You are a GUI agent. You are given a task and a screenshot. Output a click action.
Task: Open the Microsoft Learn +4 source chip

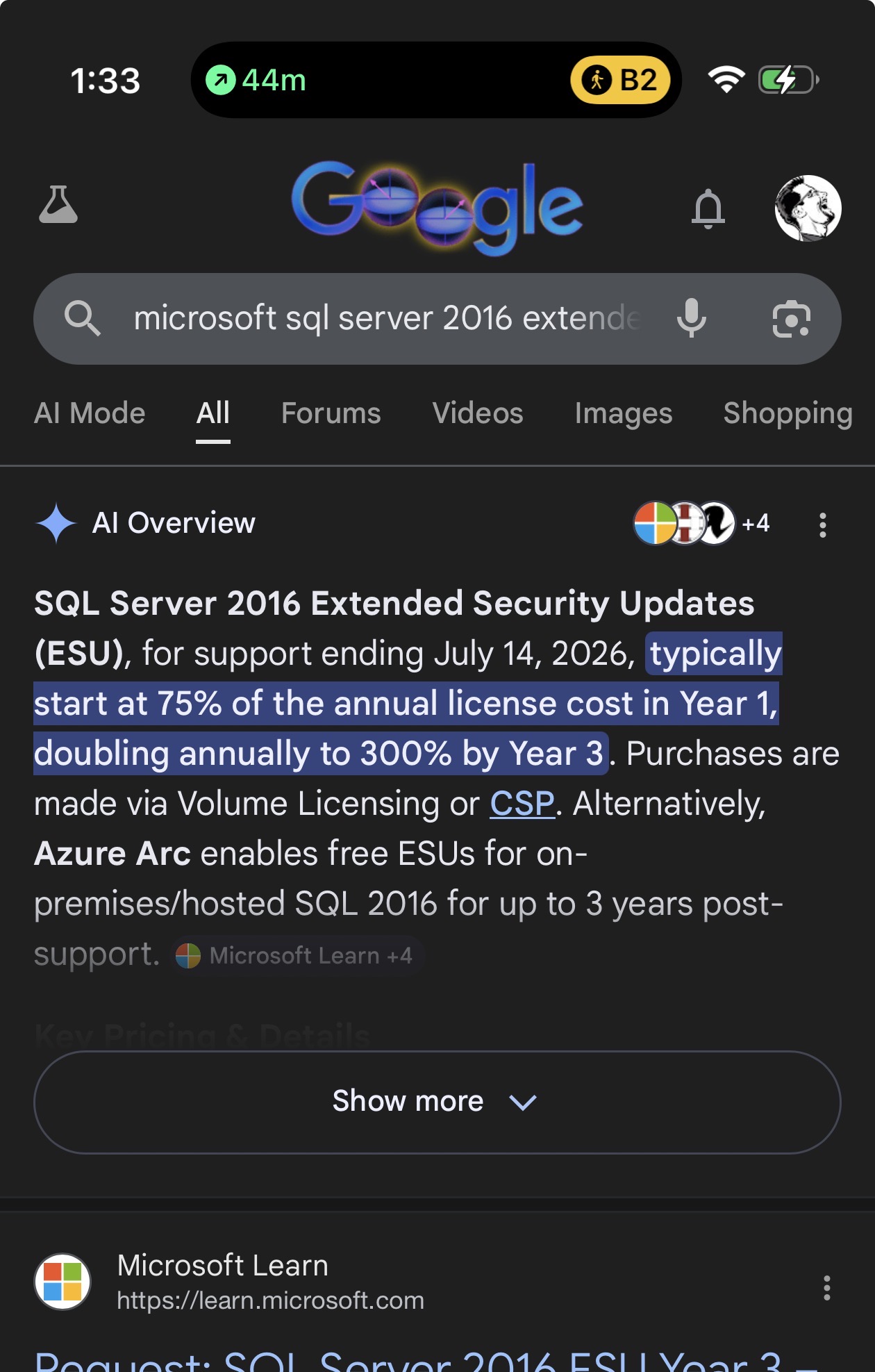pyautogui.click(x=296, y=956)
